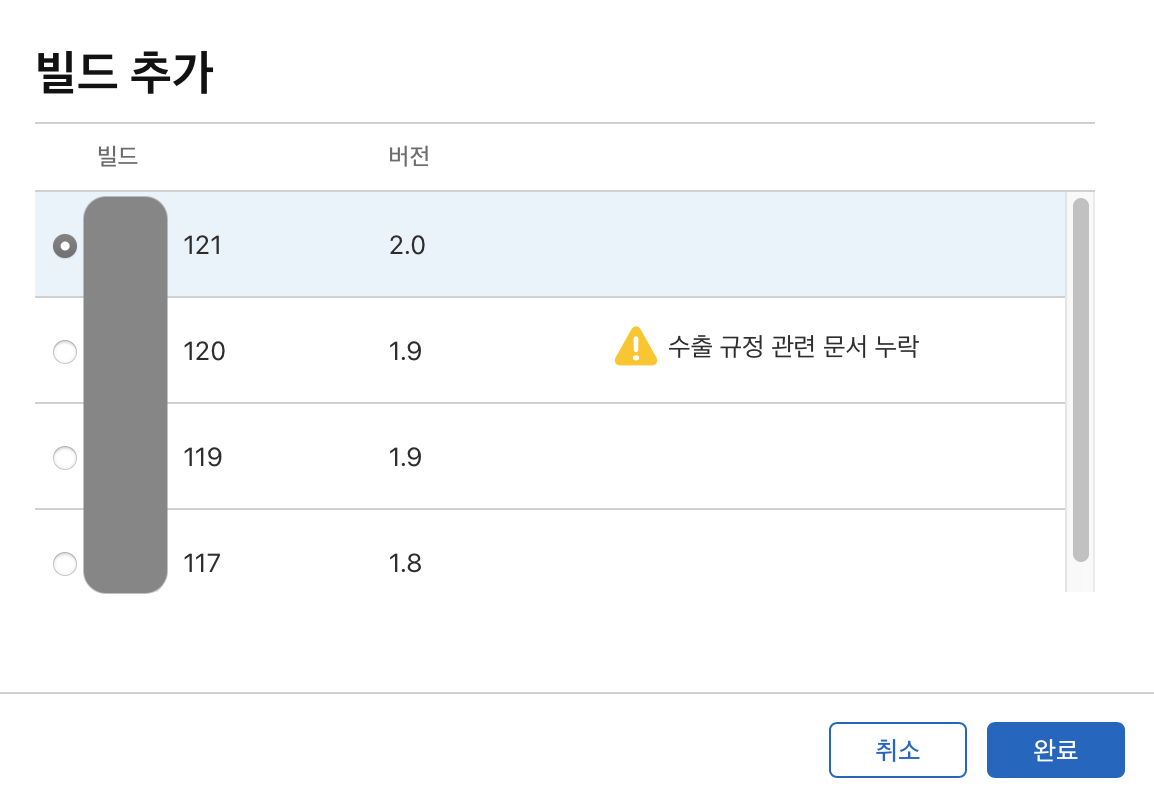Select the radio button for build 121
Screen dimensions: 1154x798
(65, 246)
